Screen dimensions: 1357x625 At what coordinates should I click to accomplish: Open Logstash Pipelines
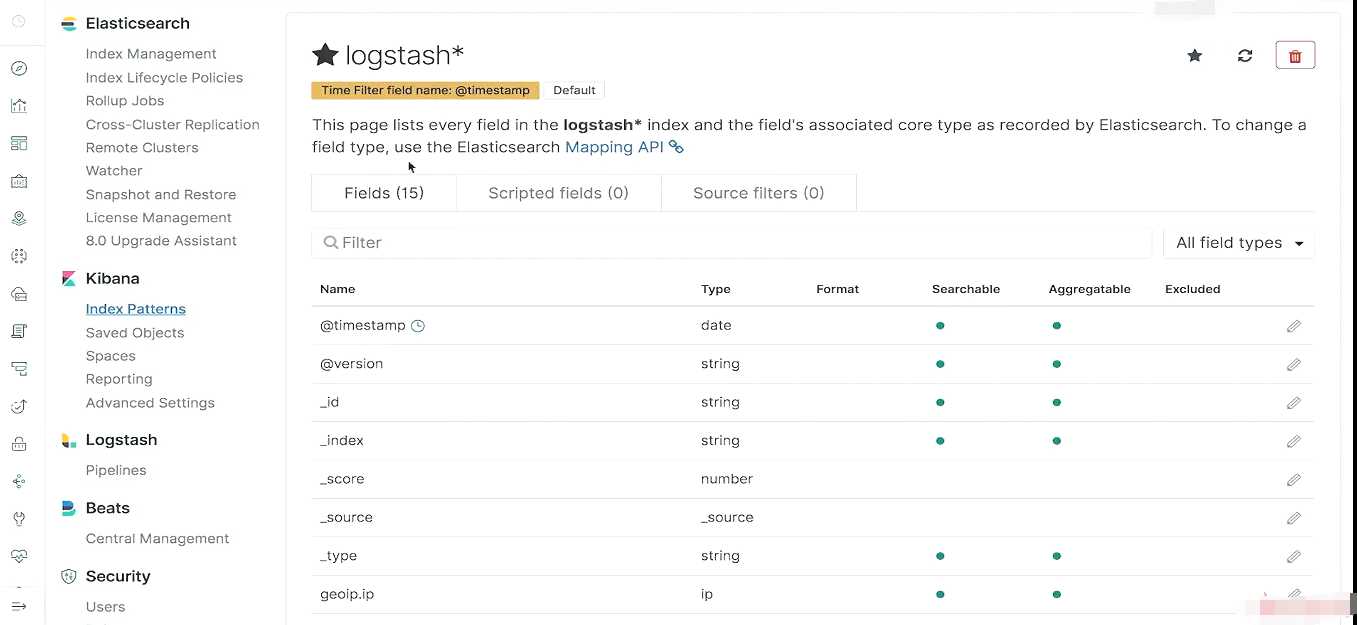click(x=116, y=470)
